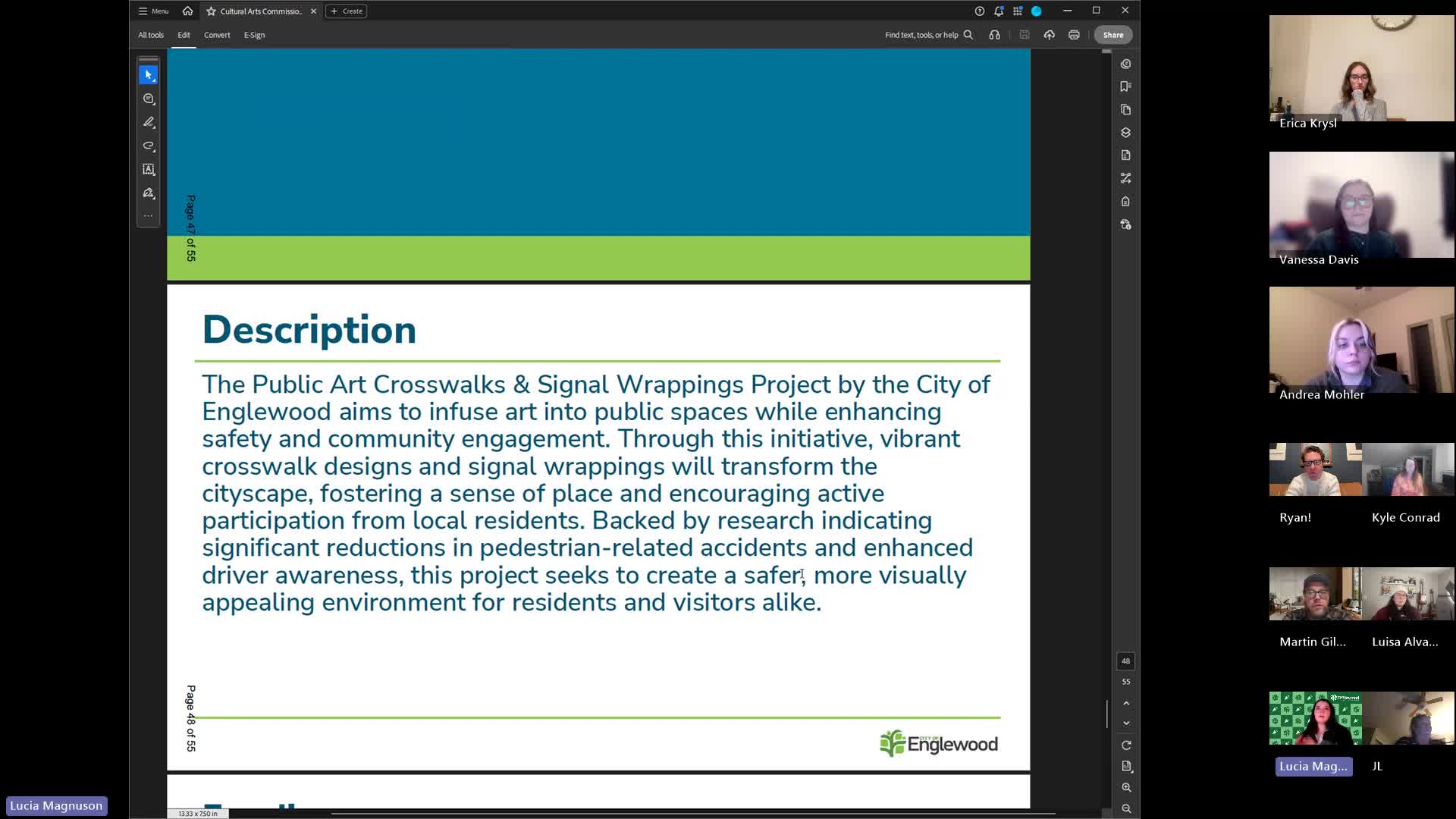Open the Add Comment tool

click(149, 99)
